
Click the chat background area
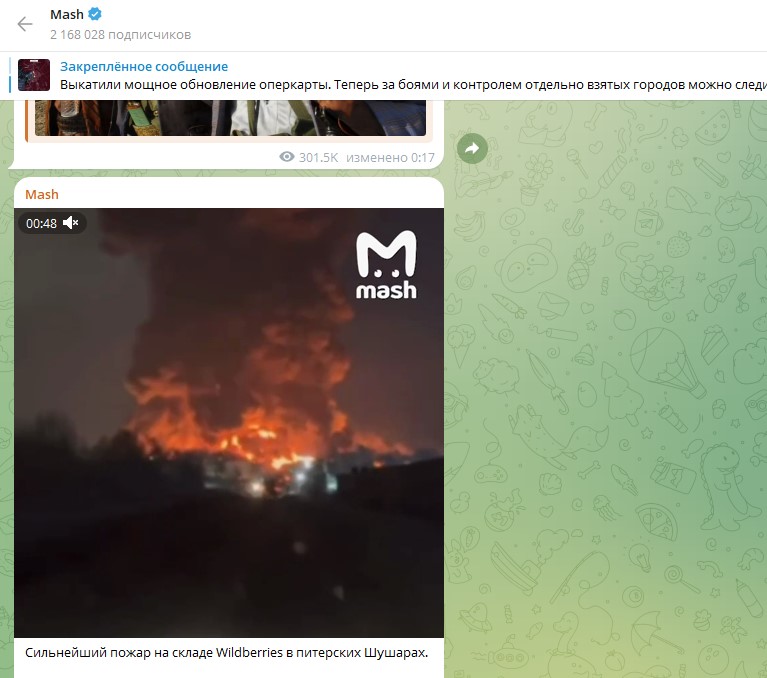coord(606,389)
